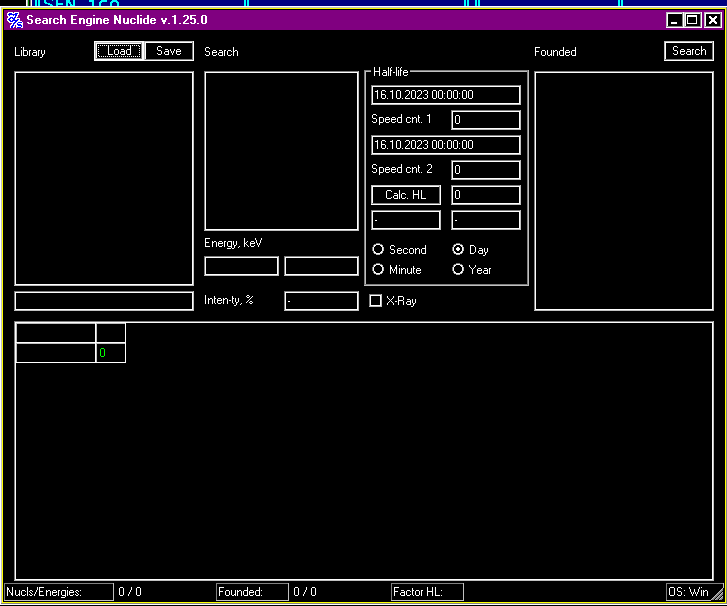
Task: Click the Calc. HL button
Action: coord(405,195)
